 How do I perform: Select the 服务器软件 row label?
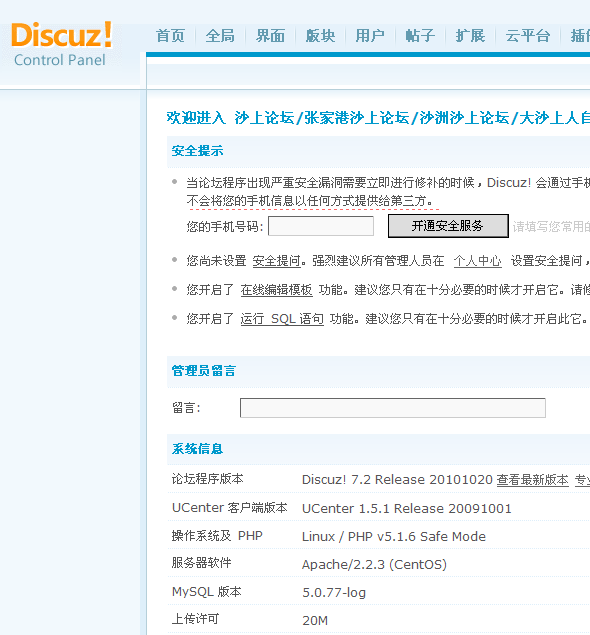(x=201, y=563)
